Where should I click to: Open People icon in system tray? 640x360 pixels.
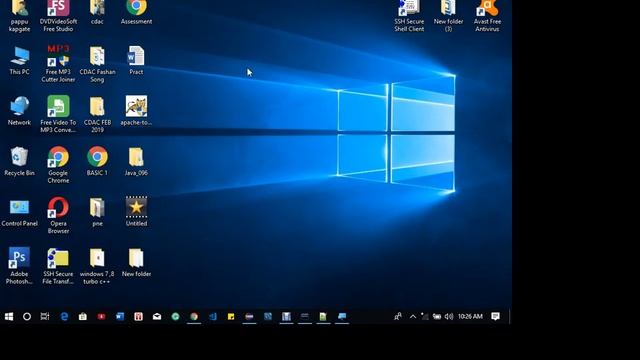pyautogui.click(x=398, y=316)
